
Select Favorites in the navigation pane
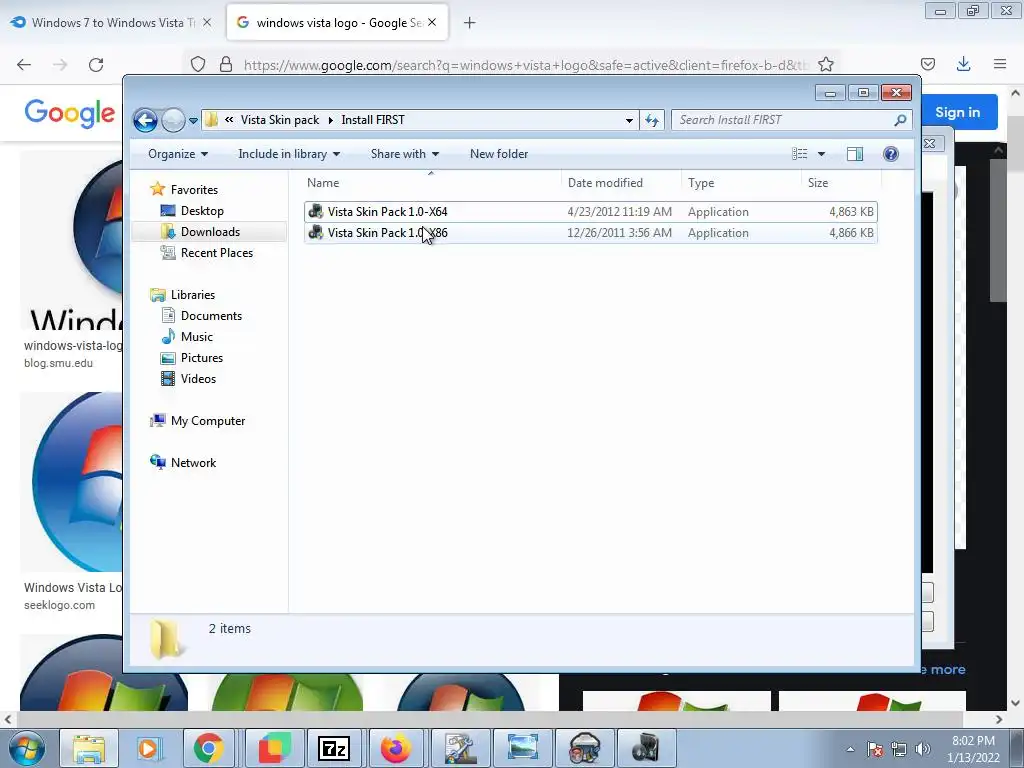(194, 189)
